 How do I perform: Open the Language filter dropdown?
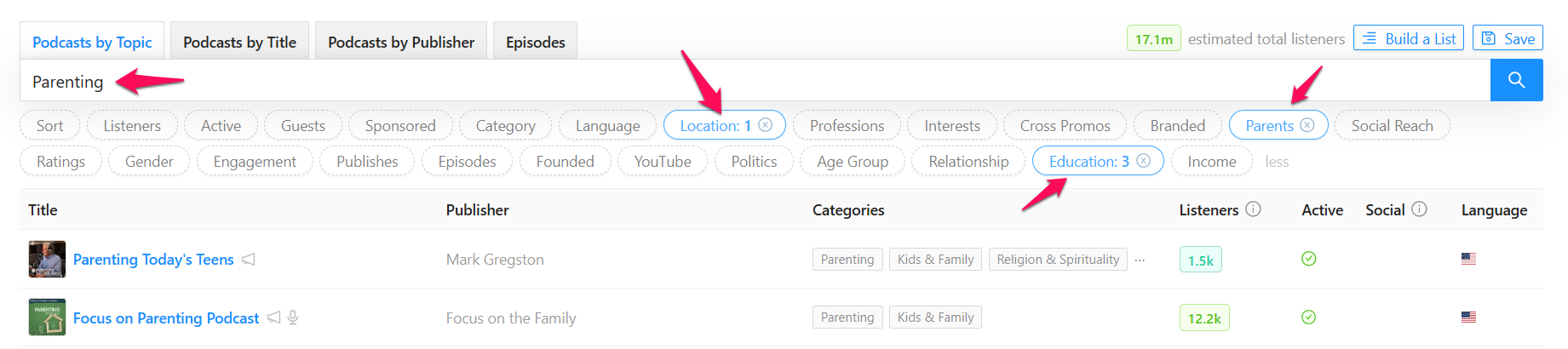607,126
